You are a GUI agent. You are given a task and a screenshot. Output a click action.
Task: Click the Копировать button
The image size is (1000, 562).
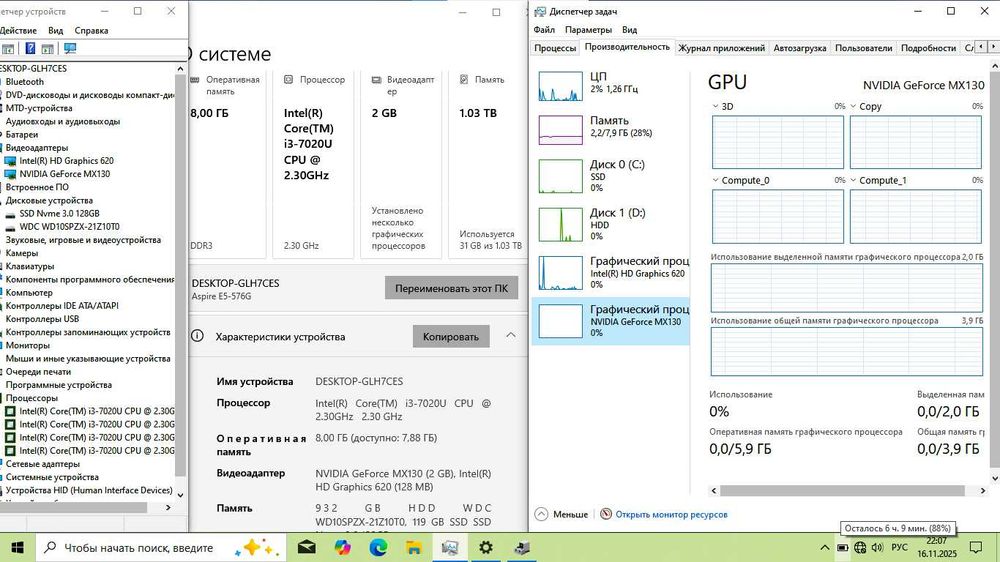click(x=451, y=337)
